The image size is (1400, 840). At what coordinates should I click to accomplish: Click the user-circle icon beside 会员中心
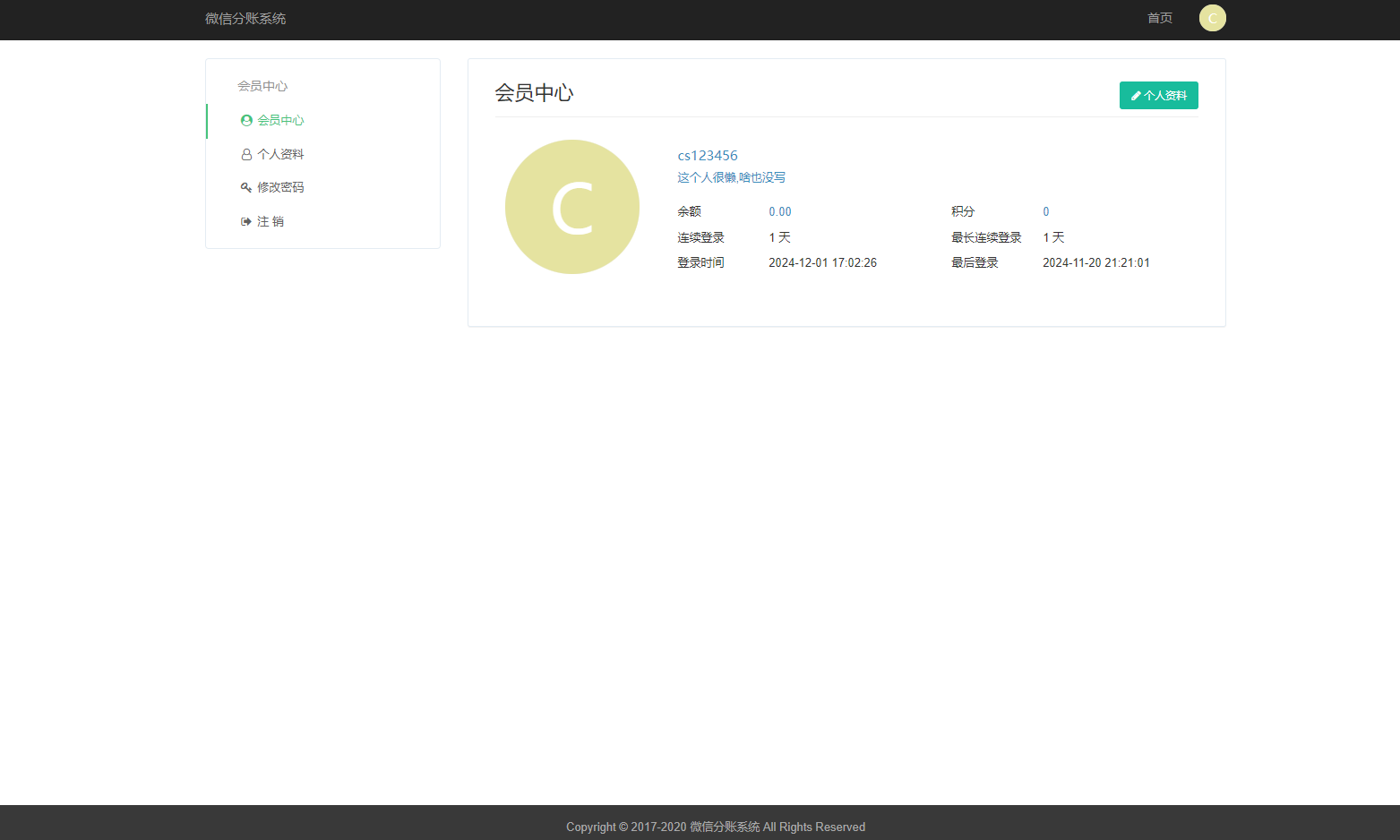[246, 120]
